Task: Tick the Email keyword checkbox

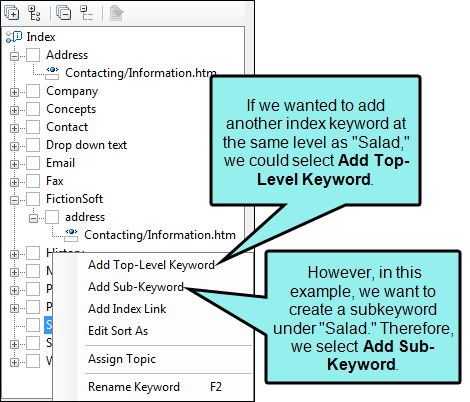Action: (33, 163)
